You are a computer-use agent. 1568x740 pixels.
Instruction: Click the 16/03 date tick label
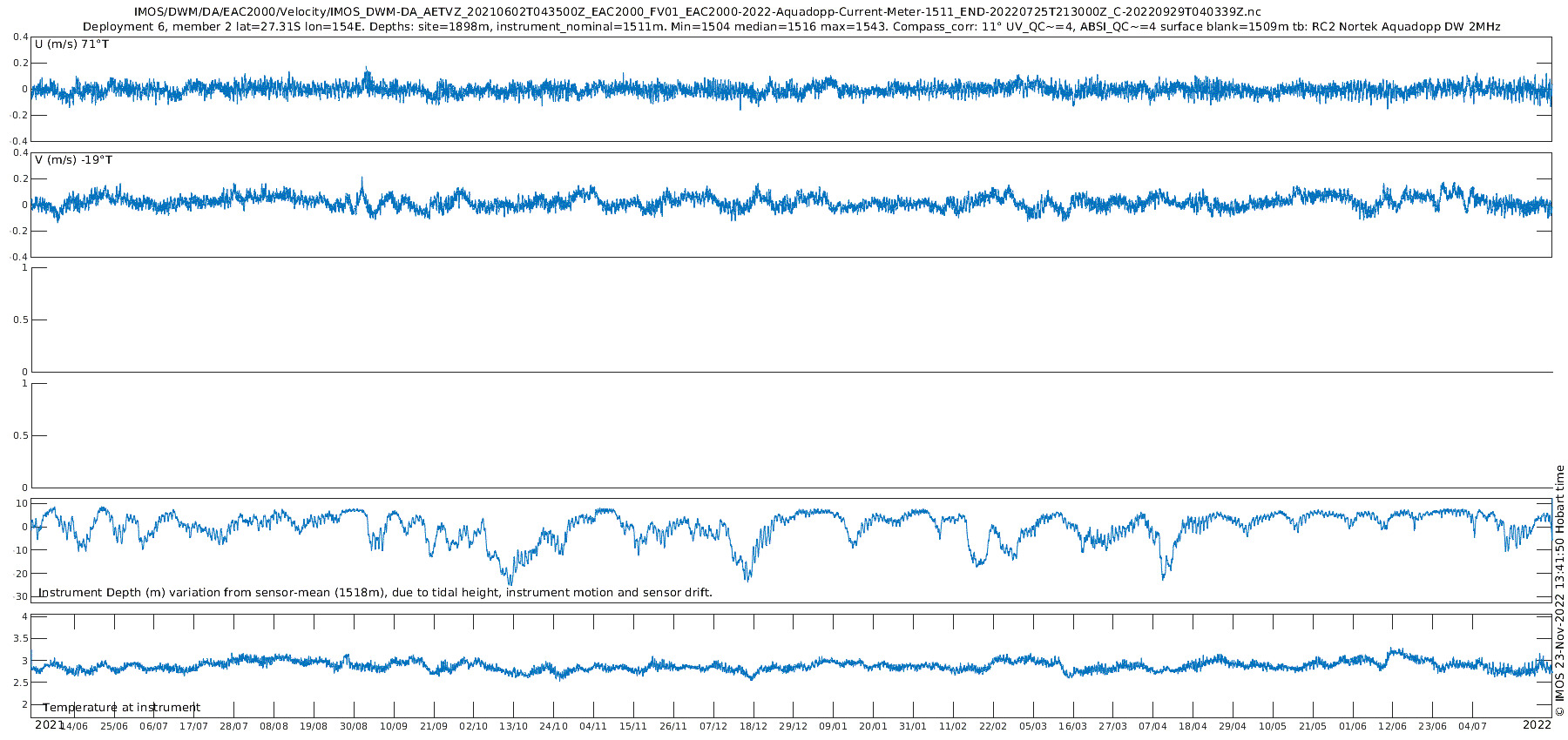[1073, 726]
